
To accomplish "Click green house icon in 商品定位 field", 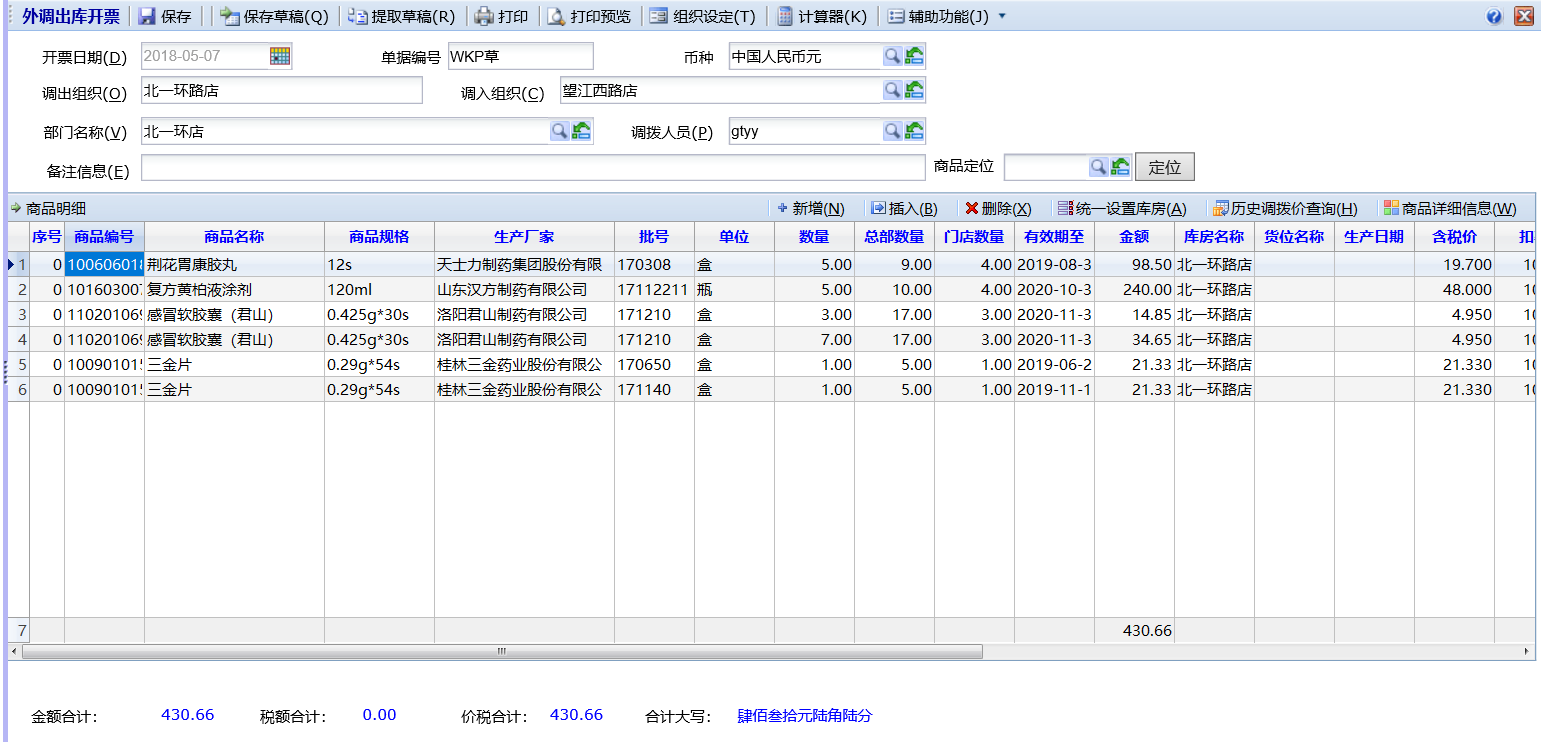I will (x=1120, y=166).
